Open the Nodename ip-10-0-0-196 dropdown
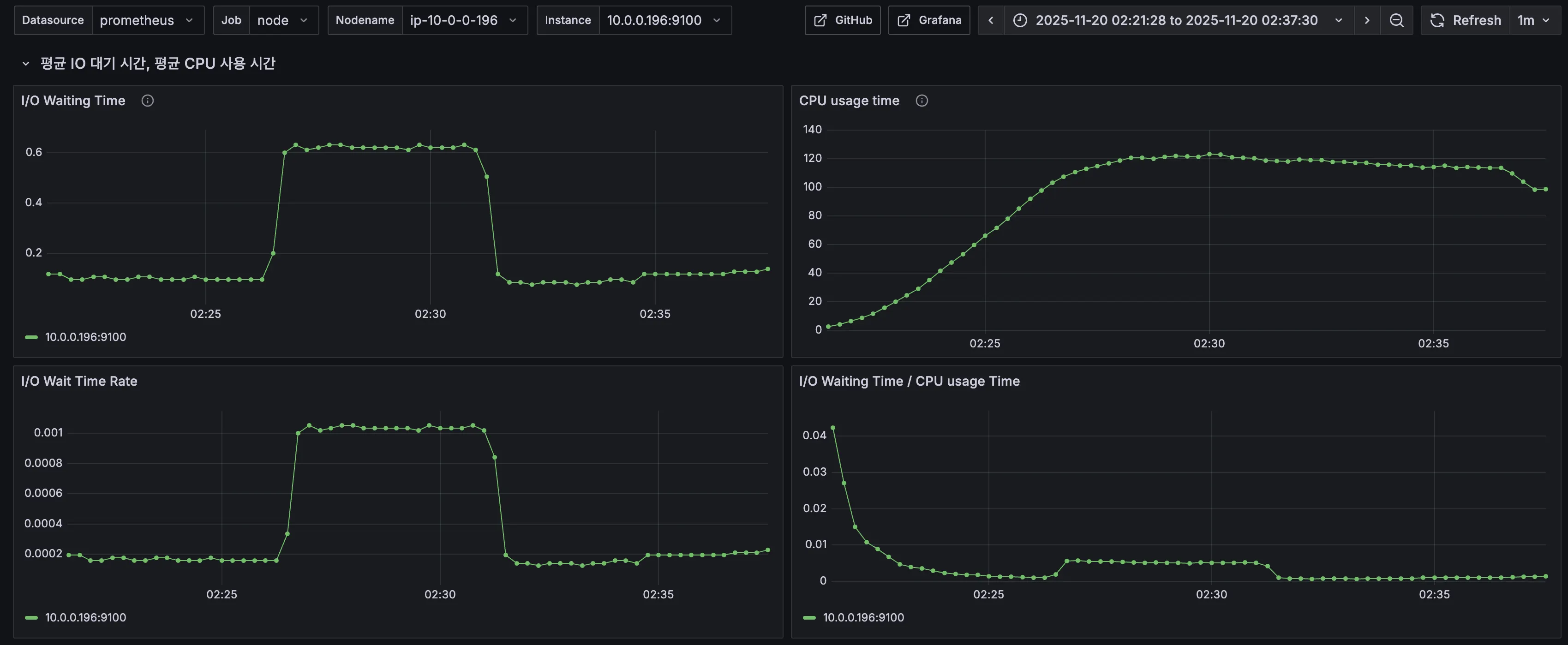This screenshot has height=645, width=1568. click(x=464, y=21)
